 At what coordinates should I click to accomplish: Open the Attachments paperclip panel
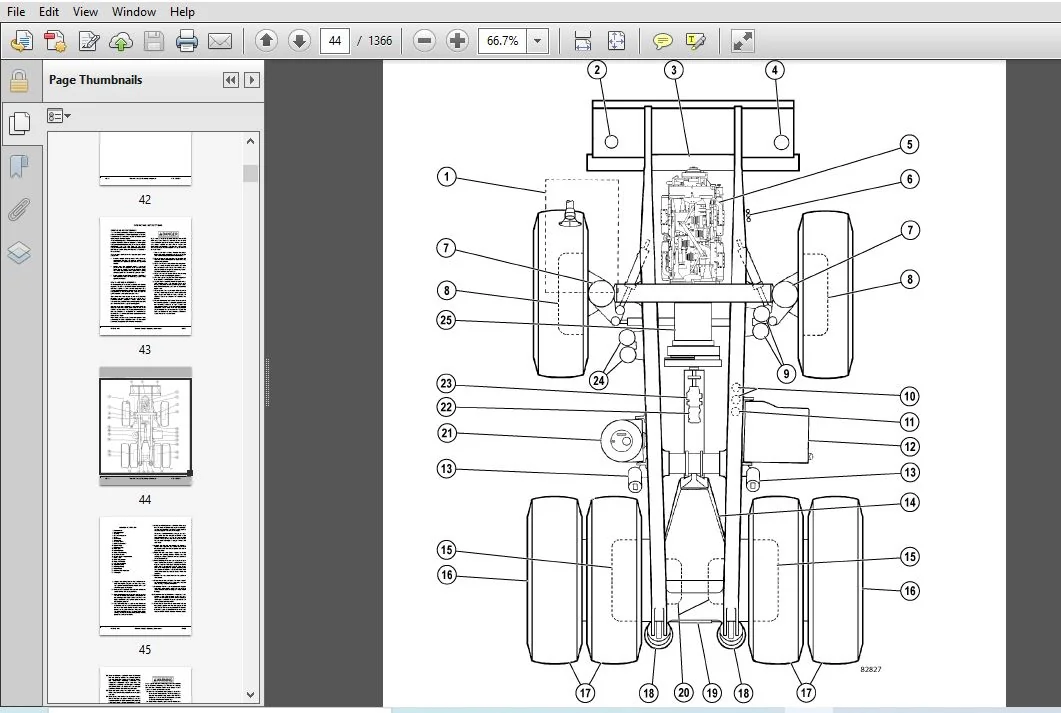pos(19,210)
